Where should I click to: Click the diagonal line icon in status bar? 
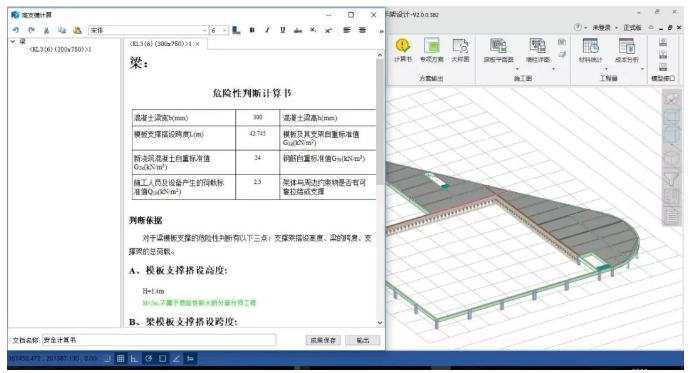[176, 358]
